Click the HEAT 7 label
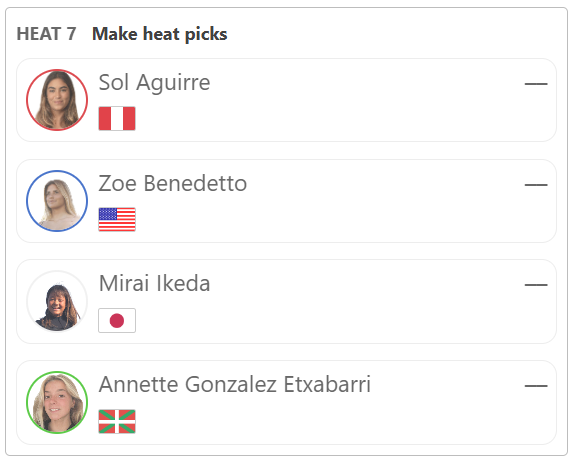Screen dimensions: 570x462 (x=47, y=34)
